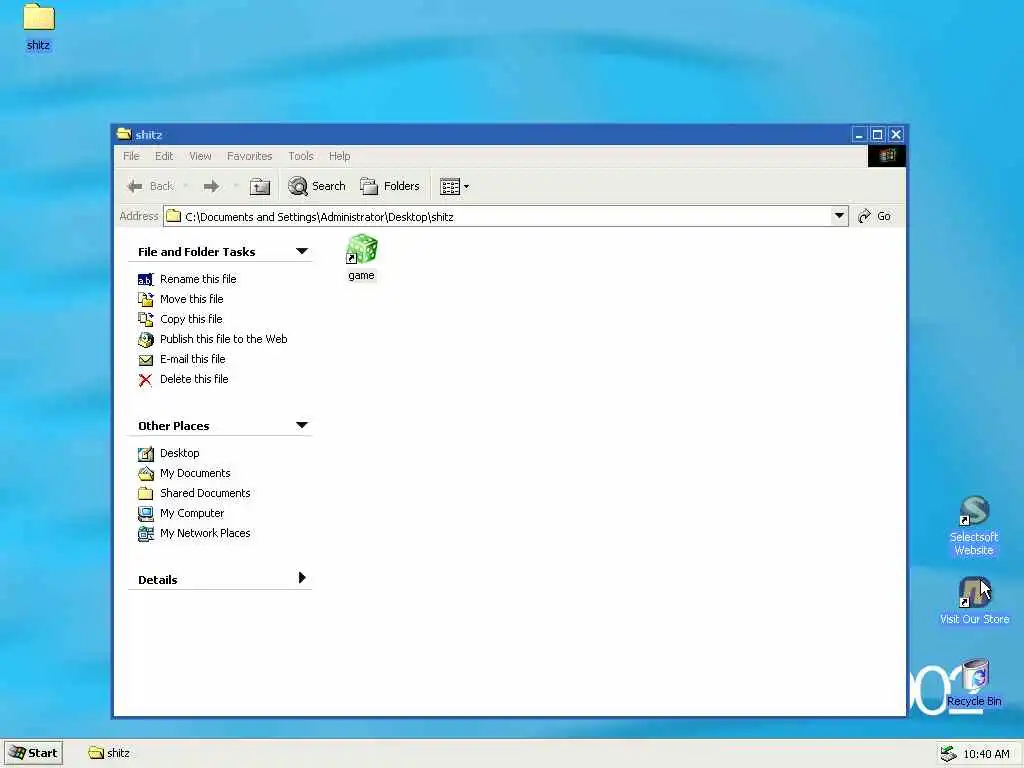The height and width of the screenshot is (768, 1024).
Task: Click the Windows flag throbber icon
Action: coord(887,155)
